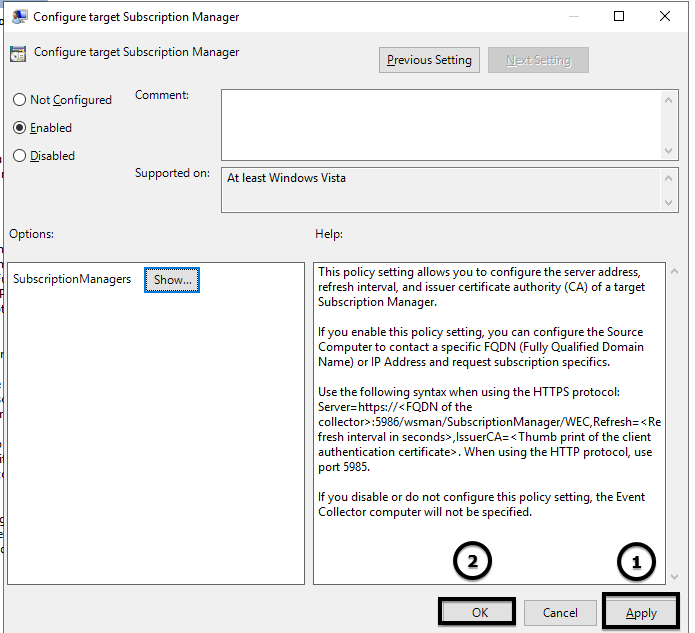The height and width of the screenshot is (633, 695).
Task: Click Help pane scroll down arrow
Action: coord(675,577)
